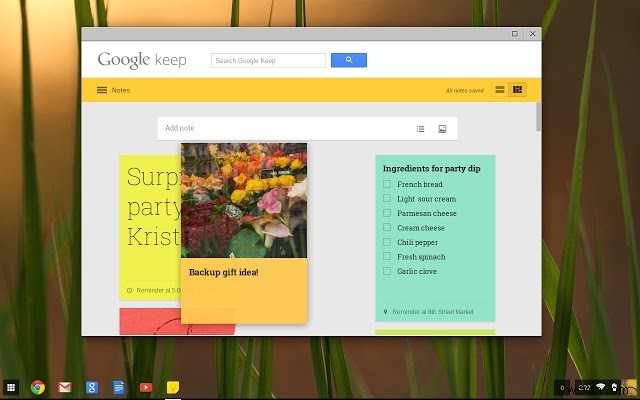Add an image note
The width and height of the screenshot is (640, 400).
tap(442, 129)
